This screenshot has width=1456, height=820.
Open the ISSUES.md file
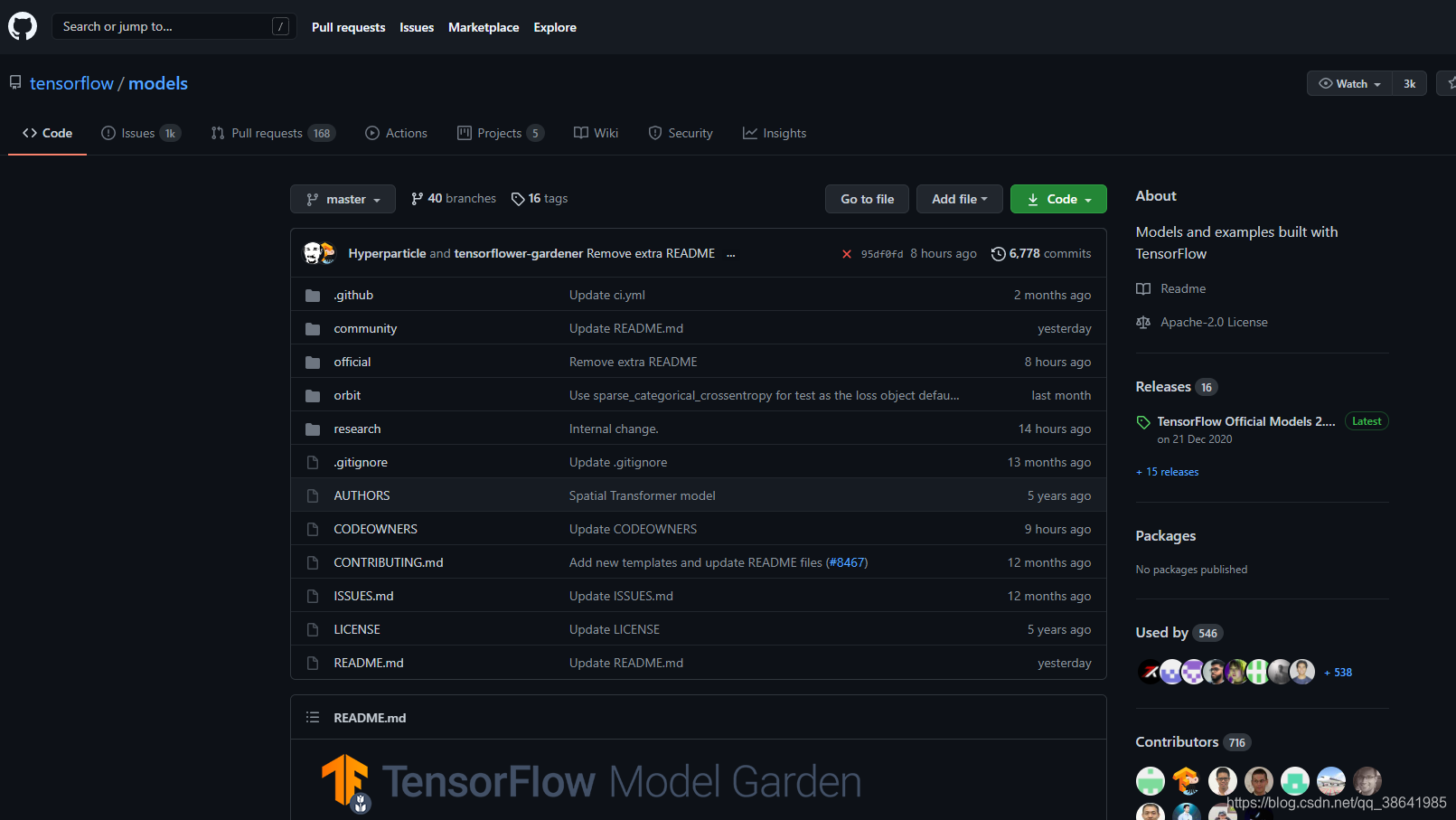(x=363, y=596)
